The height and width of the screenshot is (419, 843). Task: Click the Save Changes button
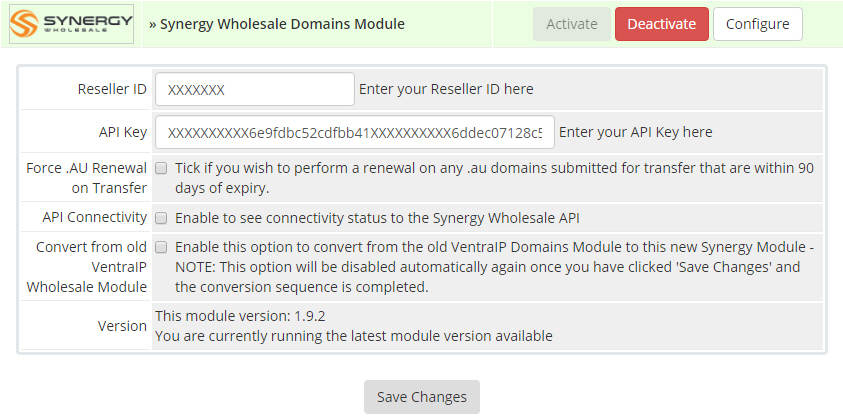422,397
